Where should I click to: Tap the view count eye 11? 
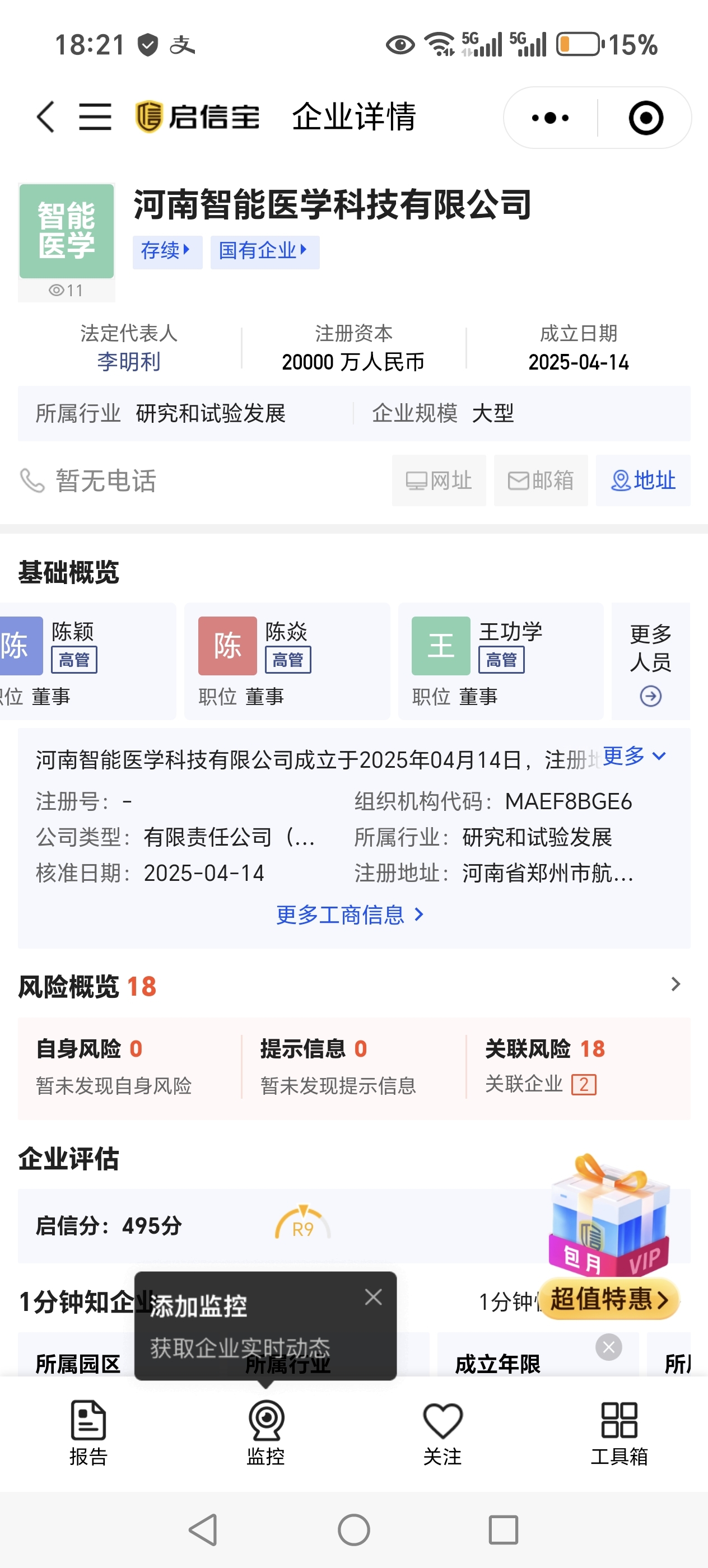[66, 290]
